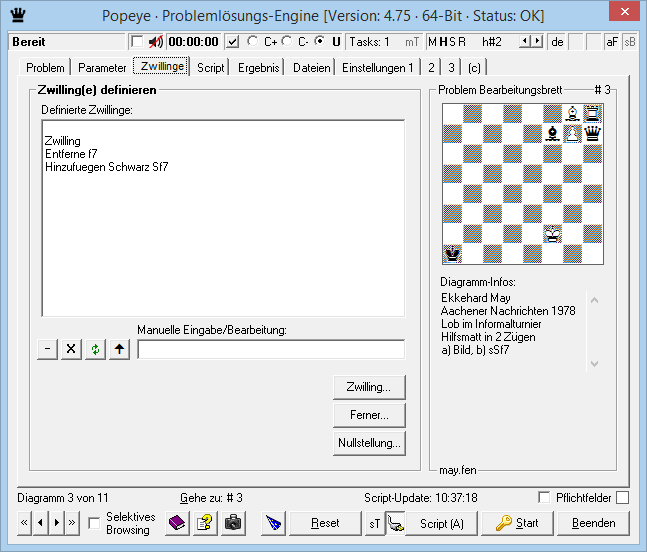This screenshot has height=552, width=647.
Task: Click the brush icon beside Script (A)
Action: point(395,524)
